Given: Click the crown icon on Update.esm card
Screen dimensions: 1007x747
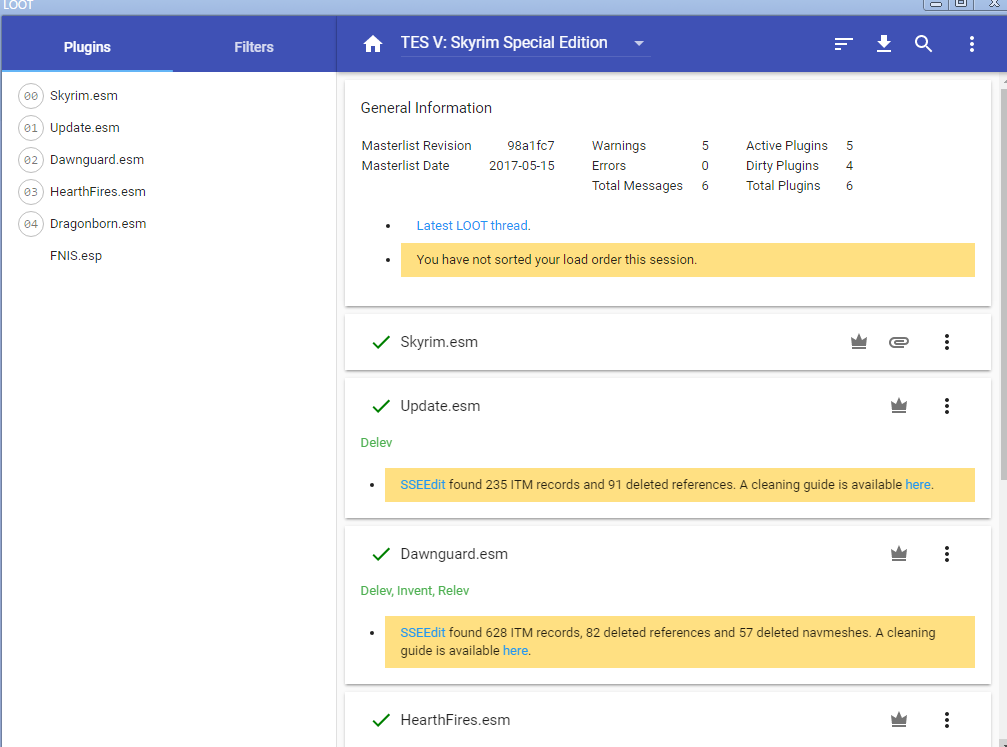Looking at the screenshot, I should 899,406.
